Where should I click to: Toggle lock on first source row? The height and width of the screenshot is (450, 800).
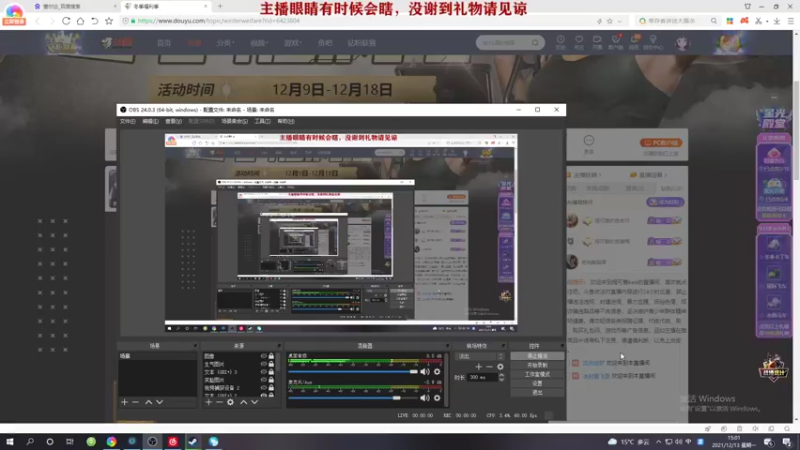271,356
